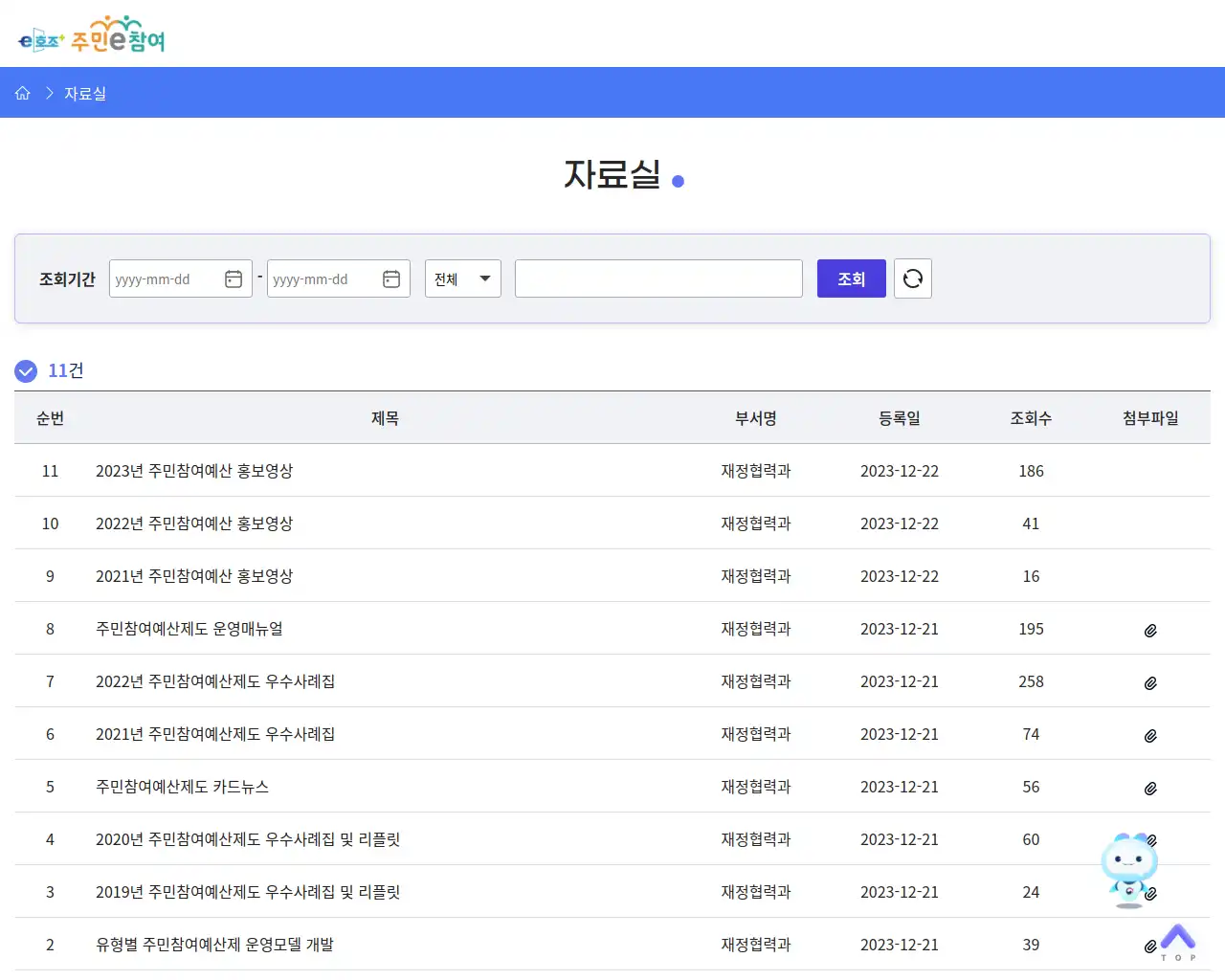Viewport: 1225px width, 980px height.
Task: Click view count 195
Action: pyautogui.click(x=1031, y=629)
